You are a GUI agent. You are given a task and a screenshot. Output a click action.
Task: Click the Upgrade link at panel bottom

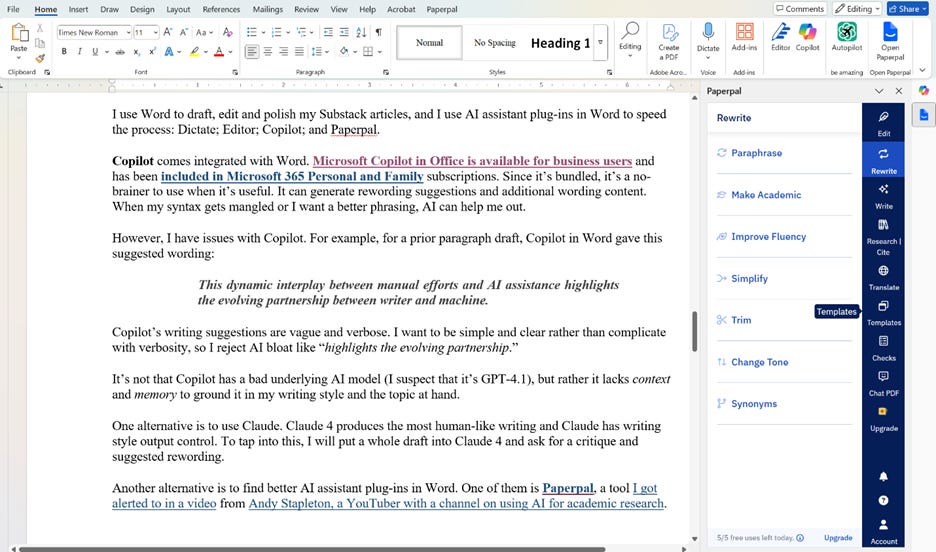click(x=838, y=538)
